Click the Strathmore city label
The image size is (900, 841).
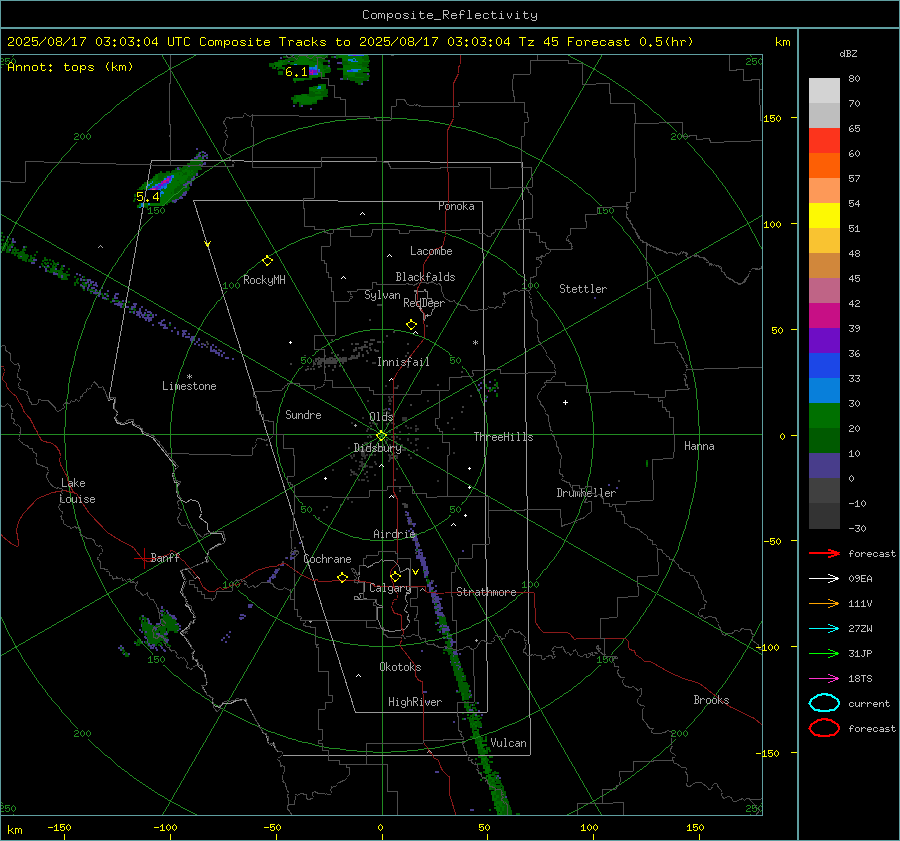(x=487, y=592)
